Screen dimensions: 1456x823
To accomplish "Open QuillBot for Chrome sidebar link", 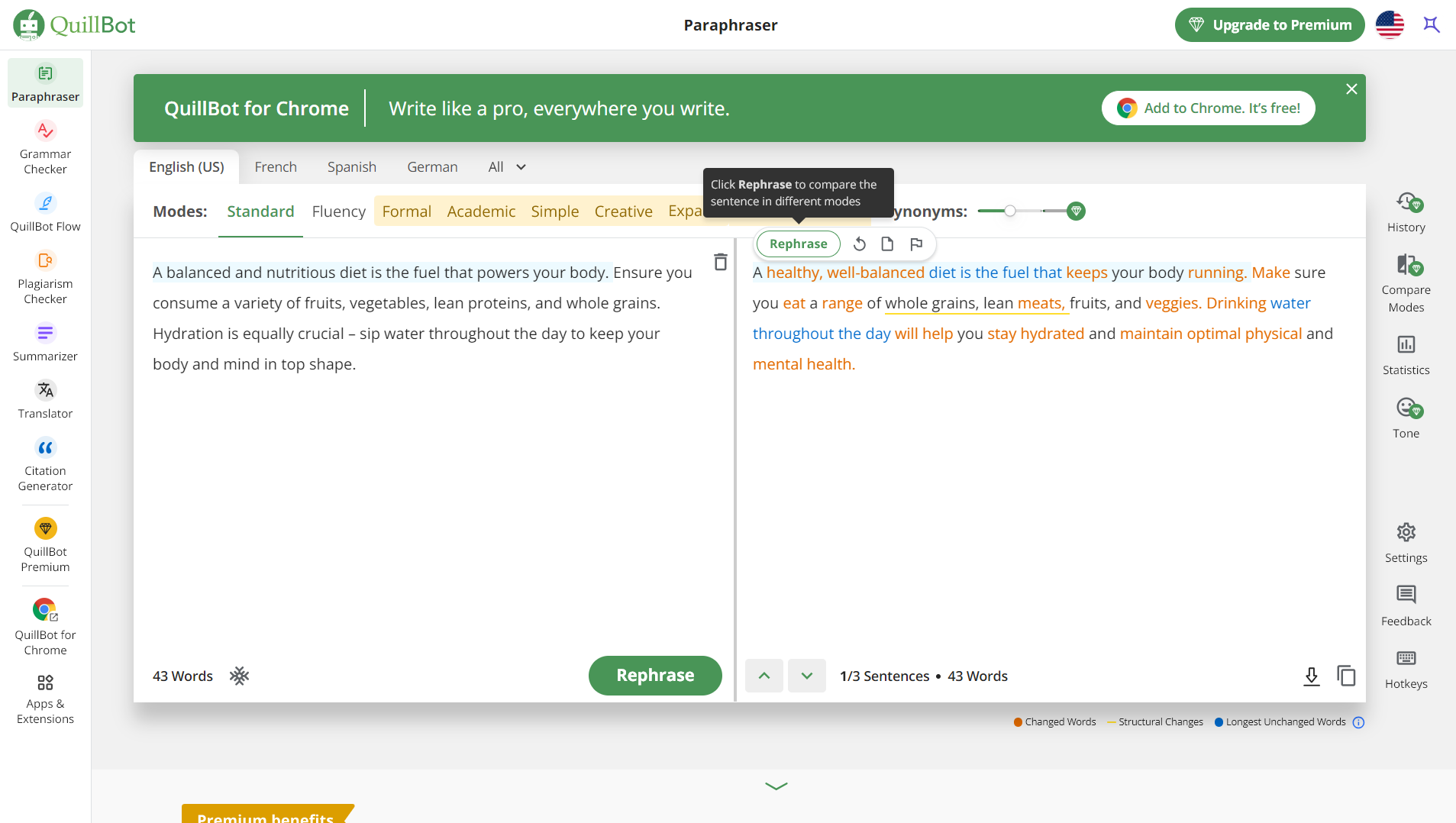I will click(45, 628).
